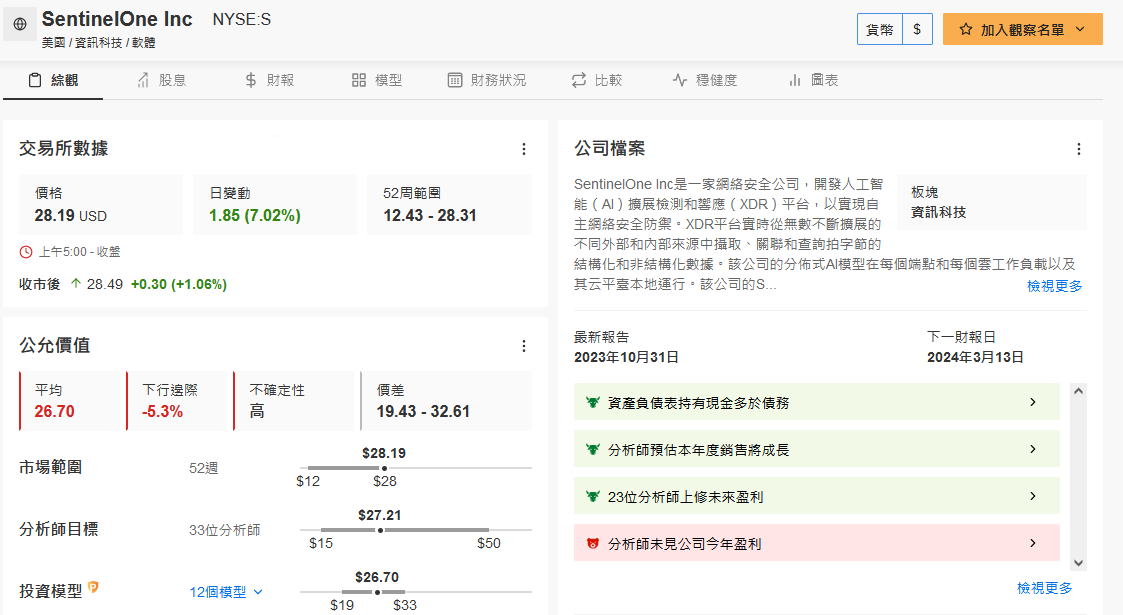Image resolution: width=1123 pixels, height=615 pixels.
Task: Switch to the 股息 dividends tab
Action: 161,80
